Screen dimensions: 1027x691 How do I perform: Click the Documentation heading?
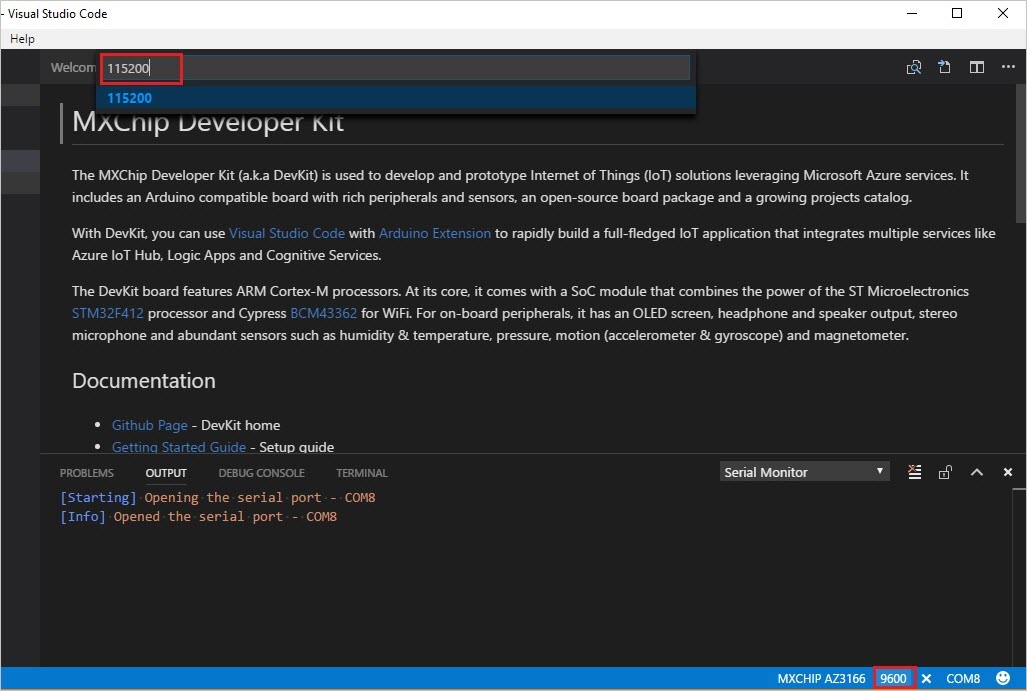click(143, 381)
